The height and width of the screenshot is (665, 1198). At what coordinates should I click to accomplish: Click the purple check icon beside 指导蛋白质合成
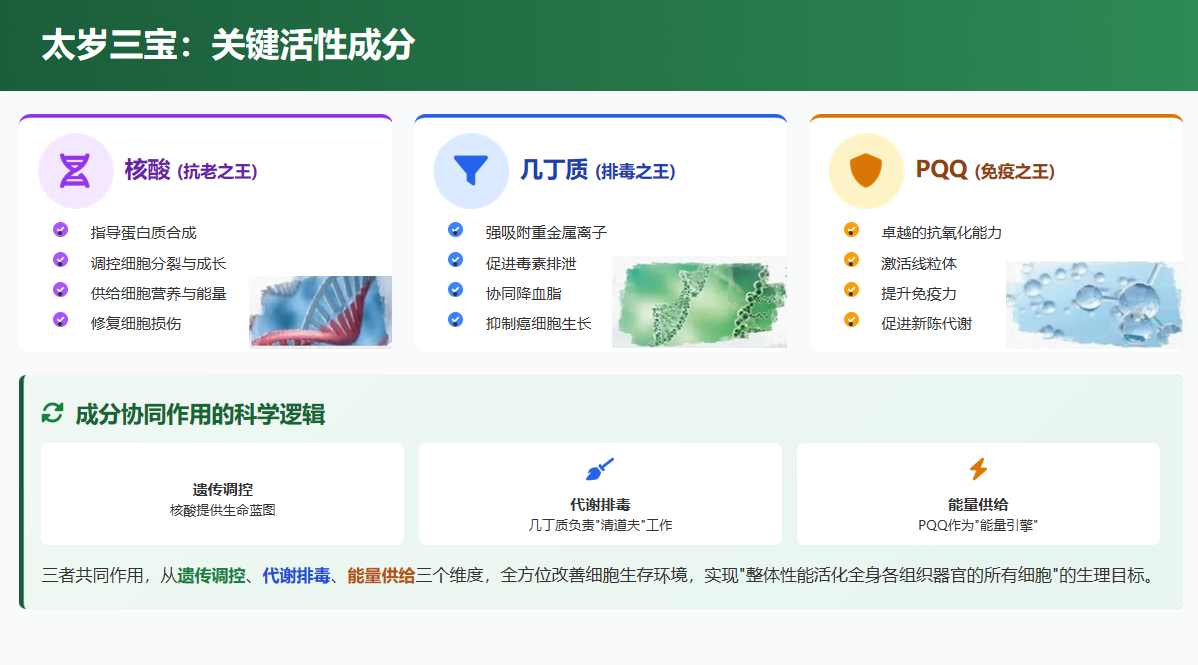tap(60, 230)
